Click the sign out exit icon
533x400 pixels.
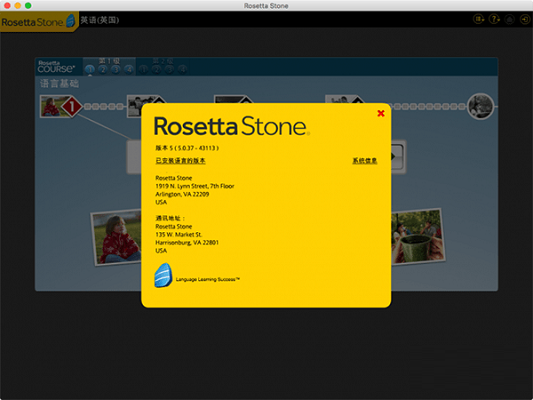click(x=525, y=19)
